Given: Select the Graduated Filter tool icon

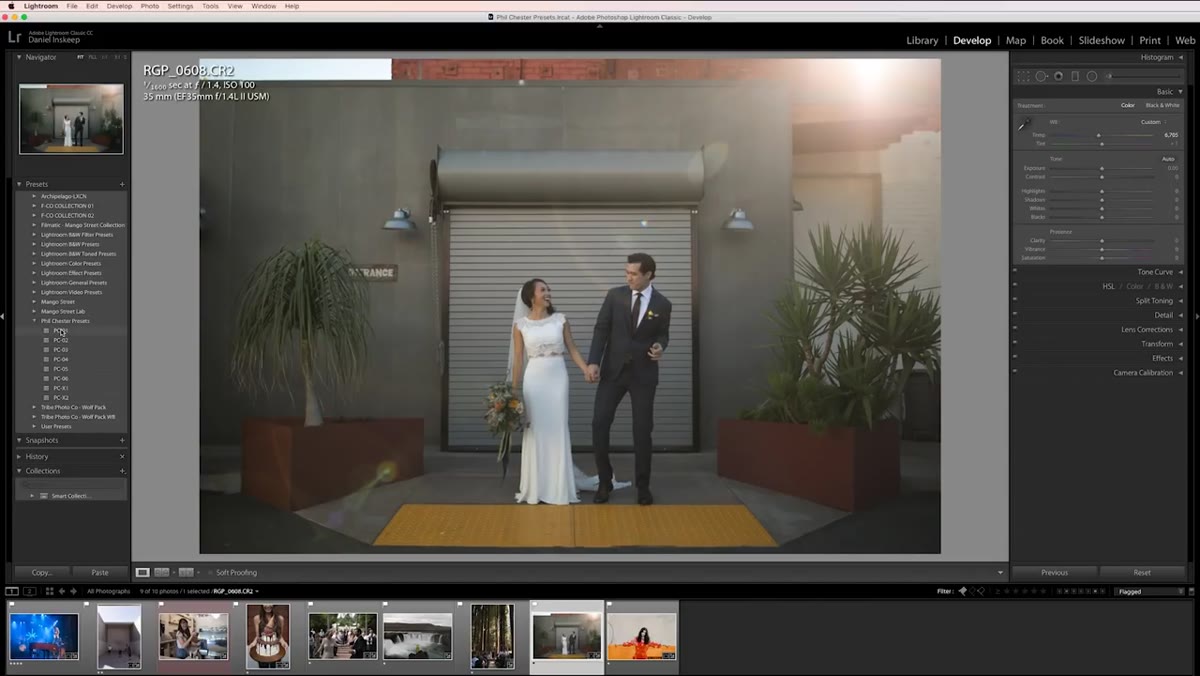Looking at the screenshot, I should pos(1075,76).
